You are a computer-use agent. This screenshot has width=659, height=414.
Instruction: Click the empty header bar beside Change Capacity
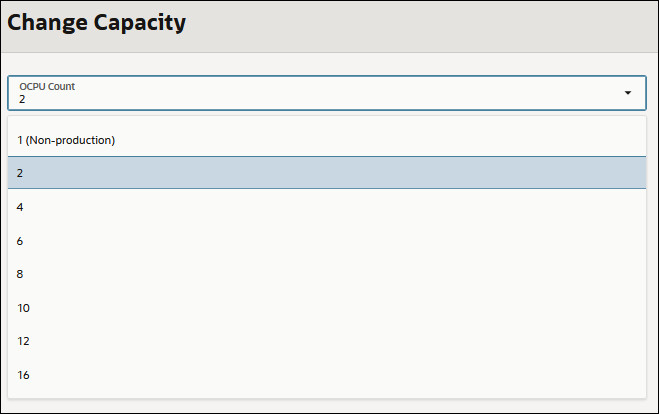(x=420, y=25)
